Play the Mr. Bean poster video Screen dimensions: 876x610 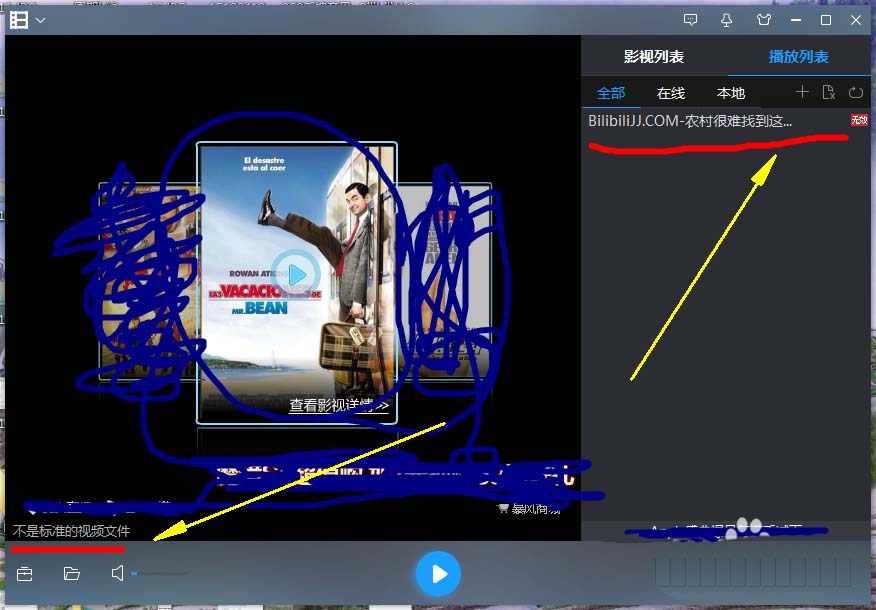(x=296, y=274)
